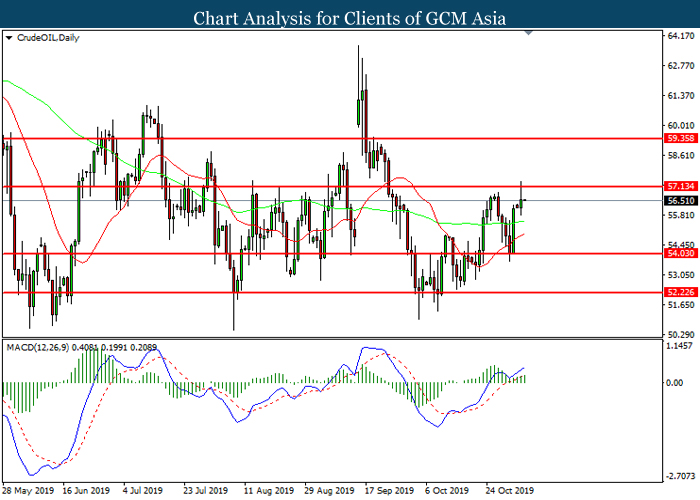This screenshot has width=700, height=500.
Task: Click the 4 Jul 2019 date label
Action: point(143,491)
